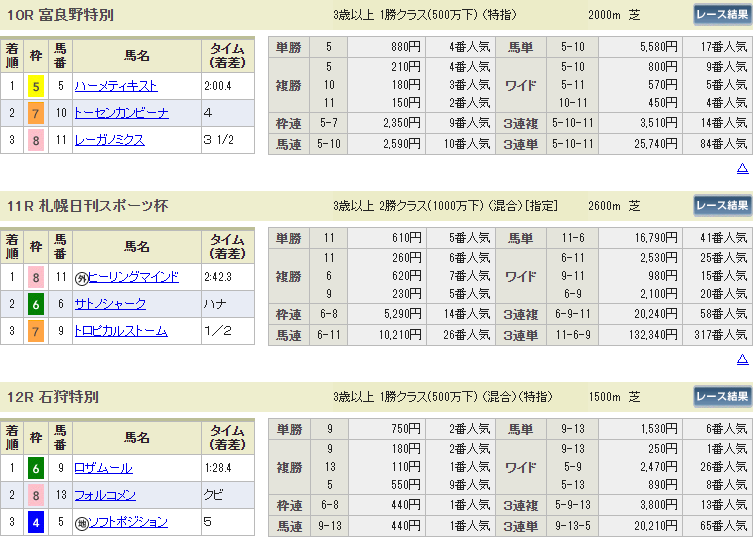Click 11R 複勝 payout 620円
The width and height of the screenshot is (753, 537).
tap(406, 276)
